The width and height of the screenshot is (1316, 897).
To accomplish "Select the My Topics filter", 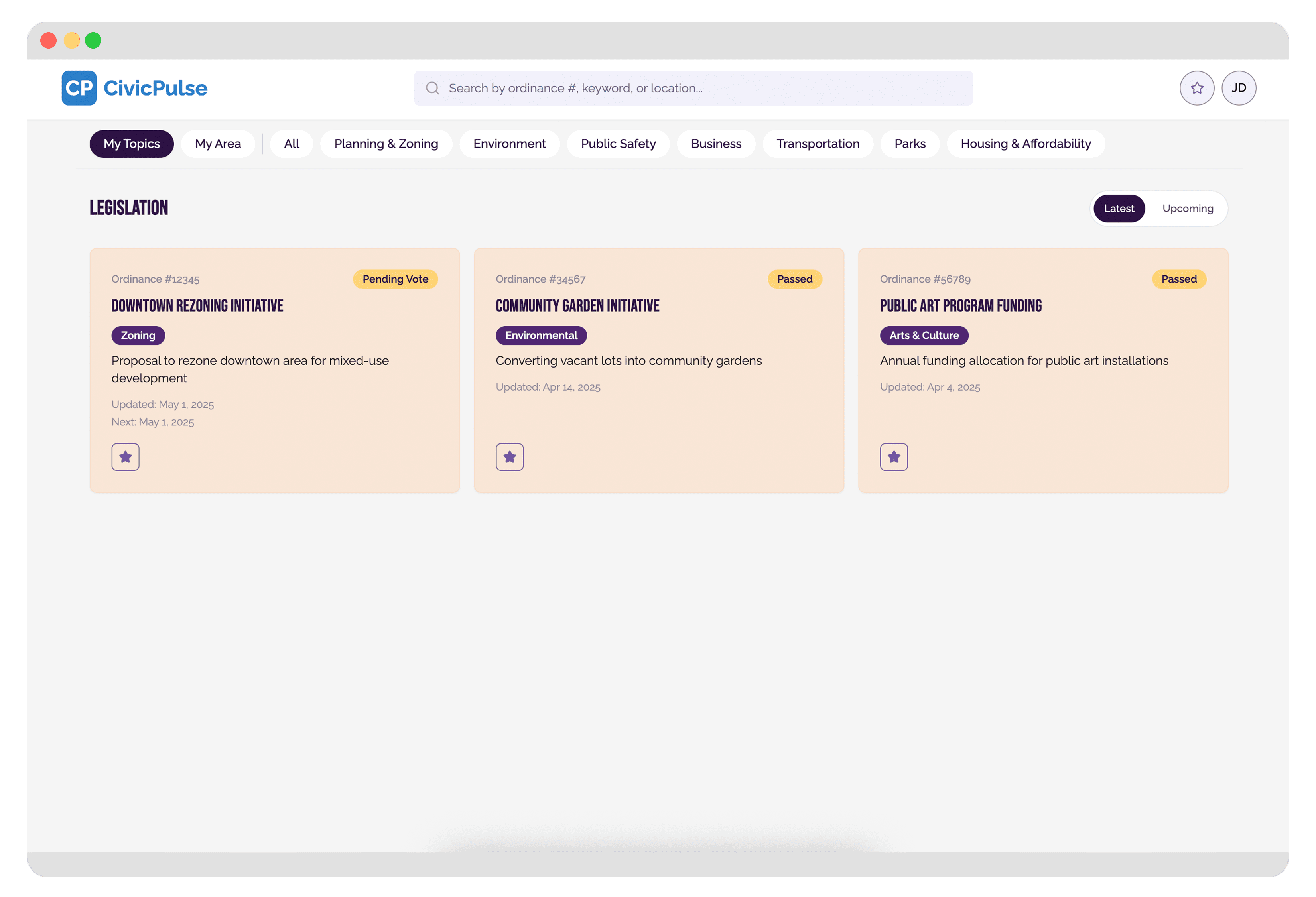I will 131,144.
